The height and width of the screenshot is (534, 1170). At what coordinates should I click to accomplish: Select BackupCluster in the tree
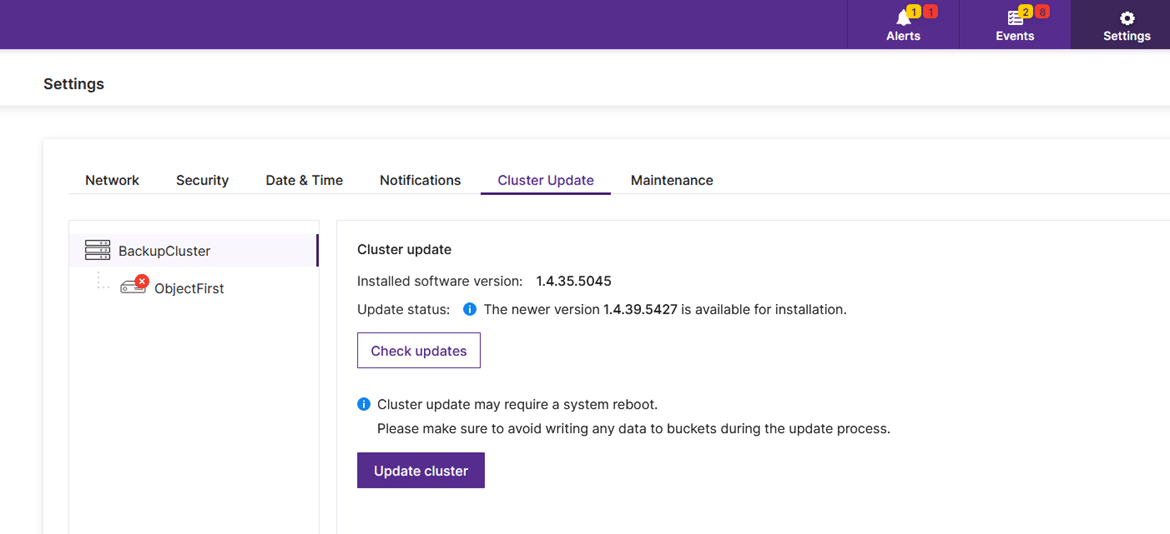point(193,251)
